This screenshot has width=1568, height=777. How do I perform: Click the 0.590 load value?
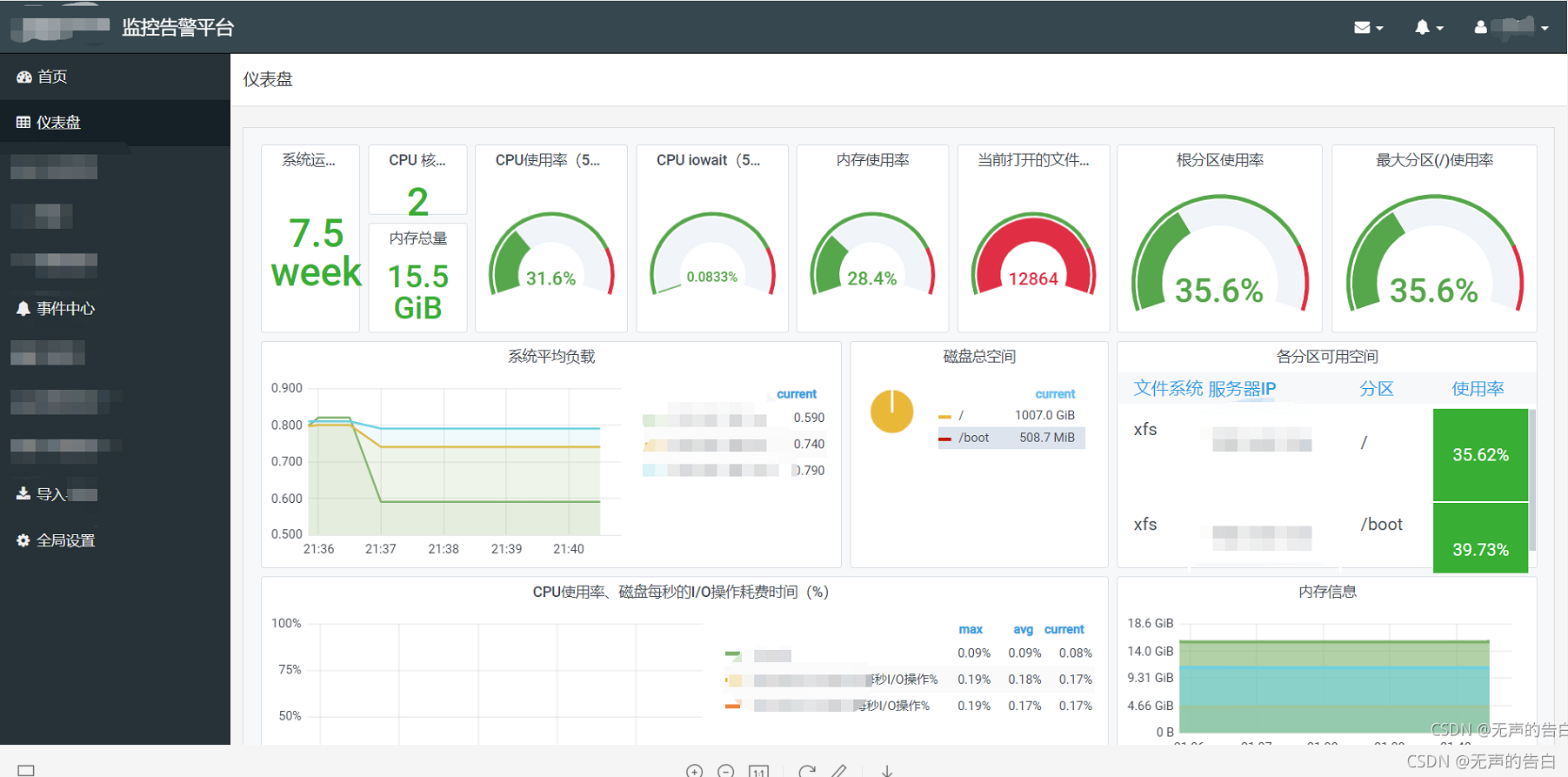(809, 418)
